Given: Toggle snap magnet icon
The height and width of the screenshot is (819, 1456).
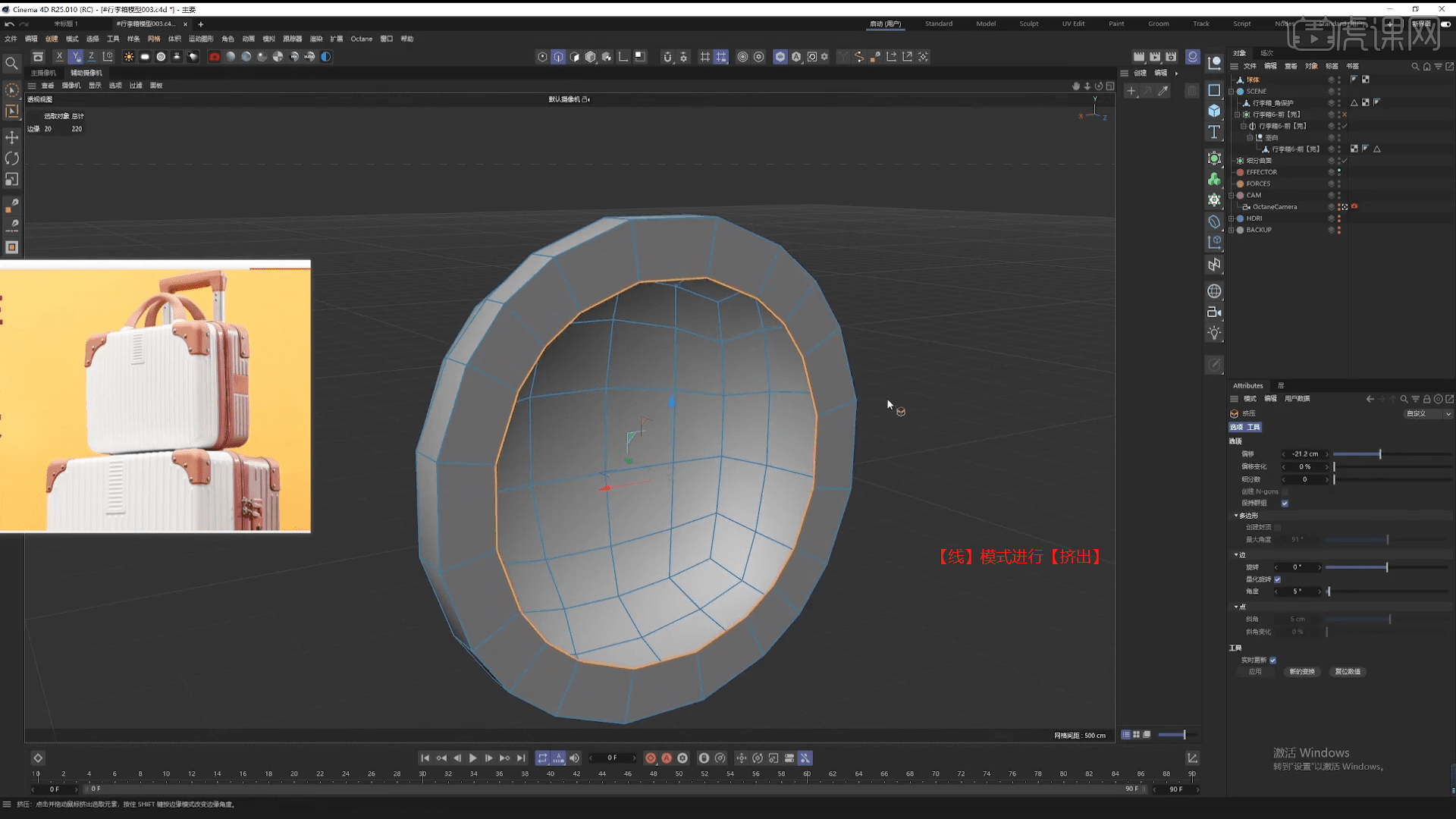Looking at the screenshot, I should (667, 57).
